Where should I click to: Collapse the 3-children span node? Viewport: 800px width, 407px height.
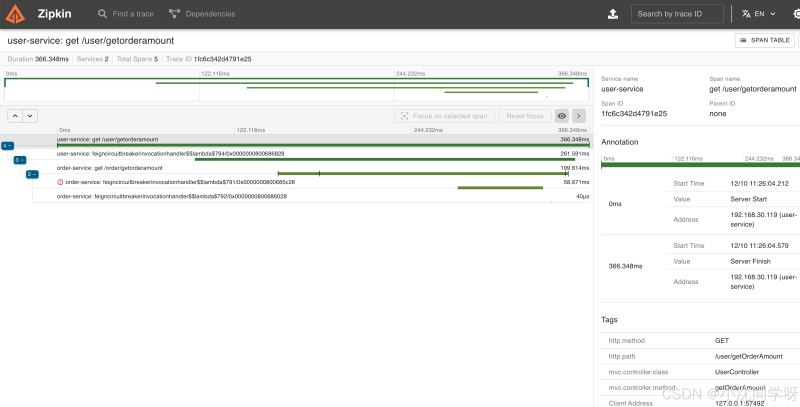pos(19,160)
